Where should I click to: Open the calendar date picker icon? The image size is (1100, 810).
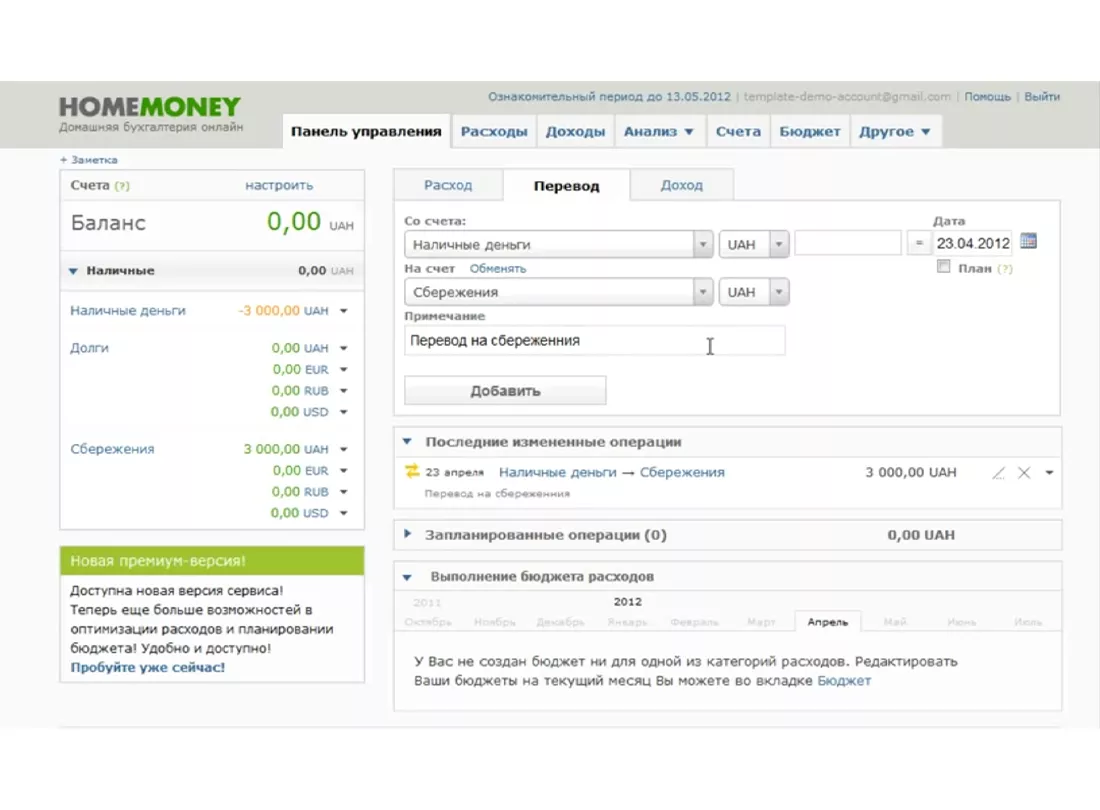click(1028, 241)
